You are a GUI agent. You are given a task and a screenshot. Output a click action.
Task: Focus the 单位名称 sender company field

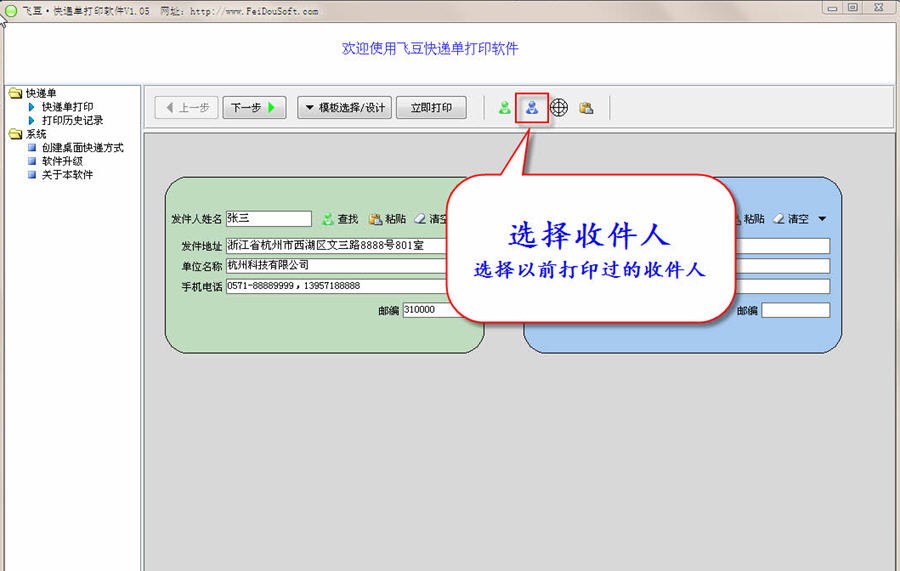338,266
